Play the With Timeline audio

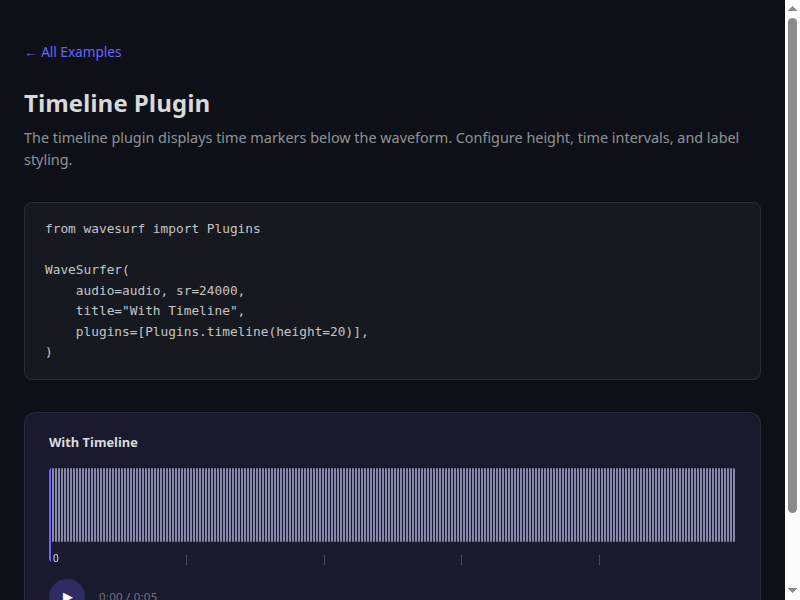coord(67,591)
